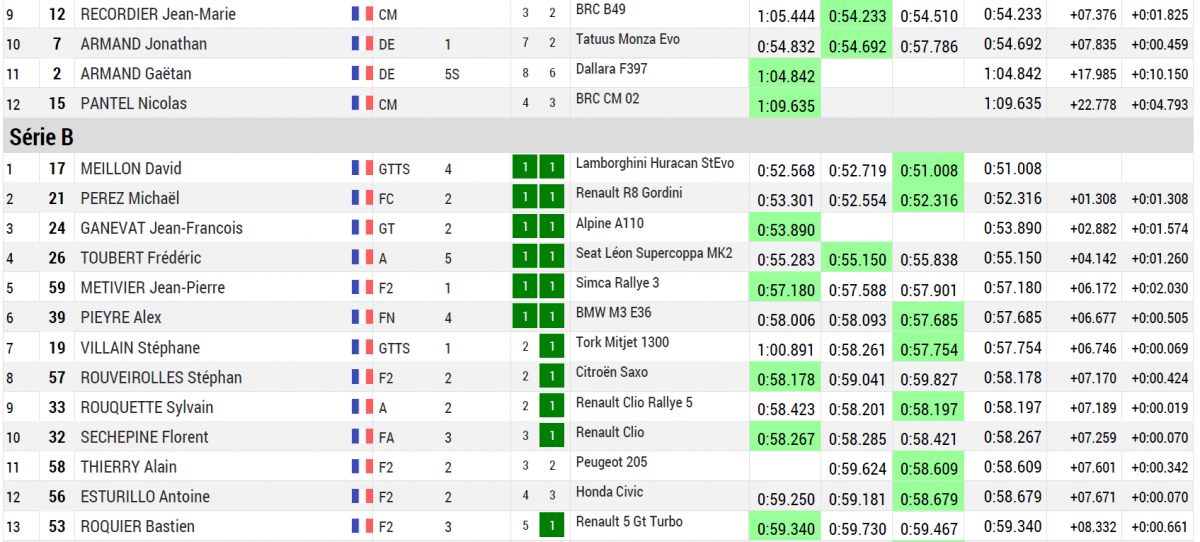
Task: Click the time 0:52.568 in MEILLON's row
Action: [x=786, y=170]
